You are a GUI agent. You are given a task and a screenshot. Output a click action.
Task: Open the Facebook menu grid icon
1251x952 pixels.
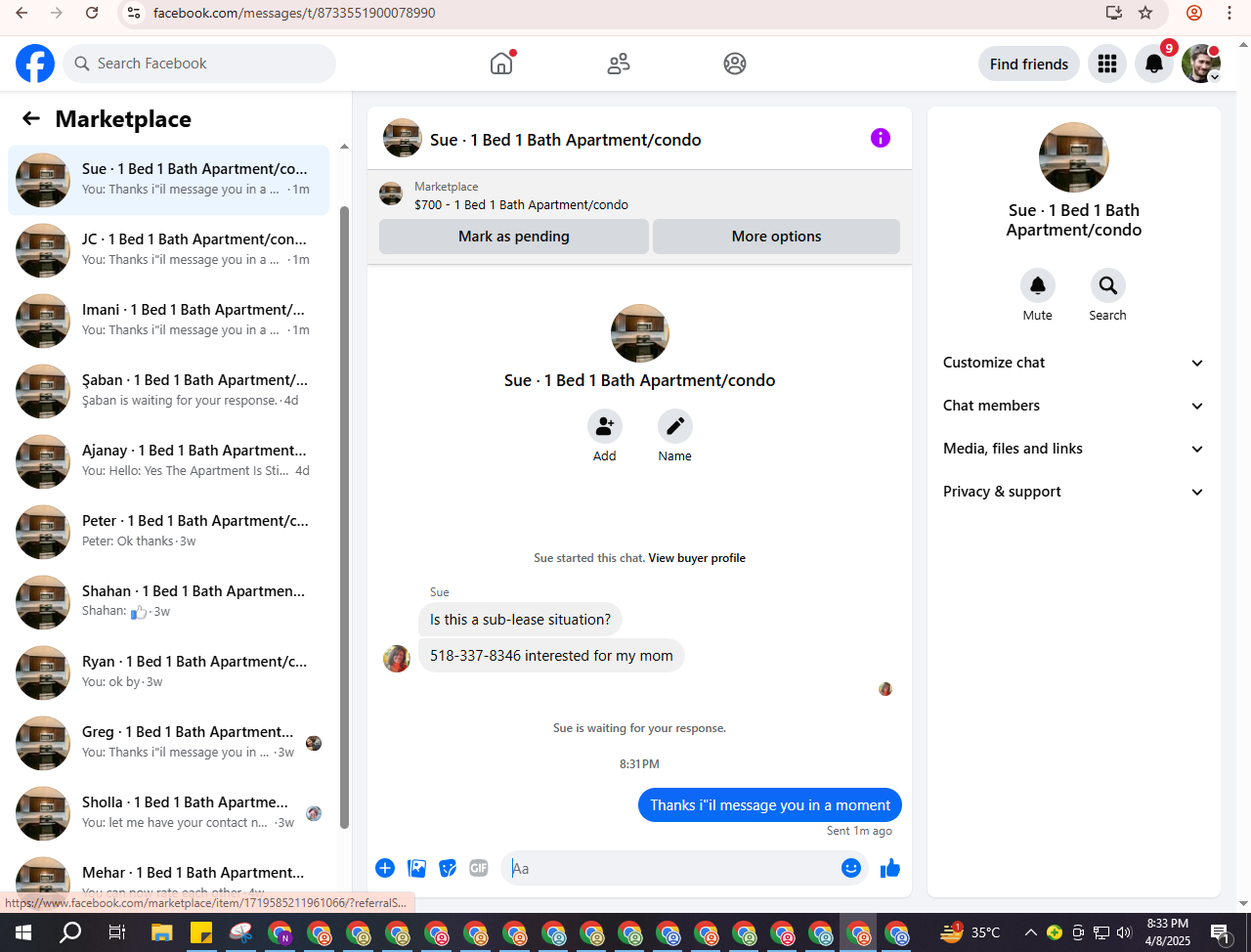point(1107,64)
